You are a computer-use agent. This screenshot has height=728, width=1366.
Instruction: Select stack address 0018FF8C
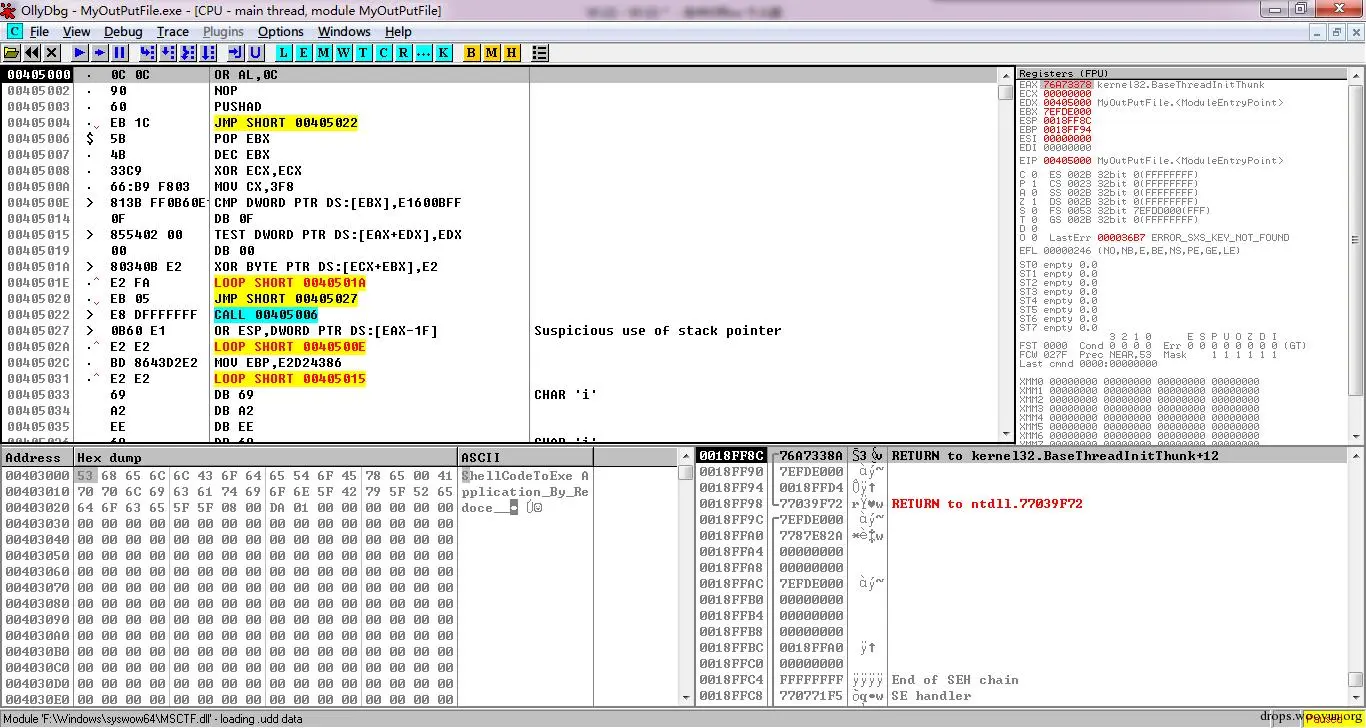[x=731, y=456]
